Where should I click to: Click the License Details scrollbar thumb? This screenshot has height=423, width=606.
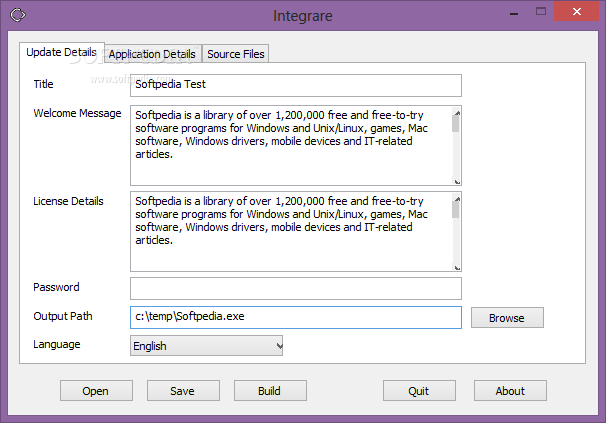(x=456, y=210)
